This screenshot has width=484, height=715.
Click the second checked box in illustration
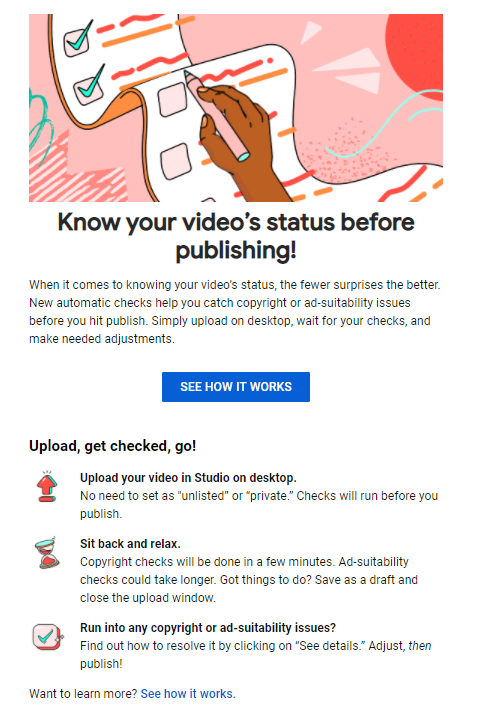coord(89,86)
